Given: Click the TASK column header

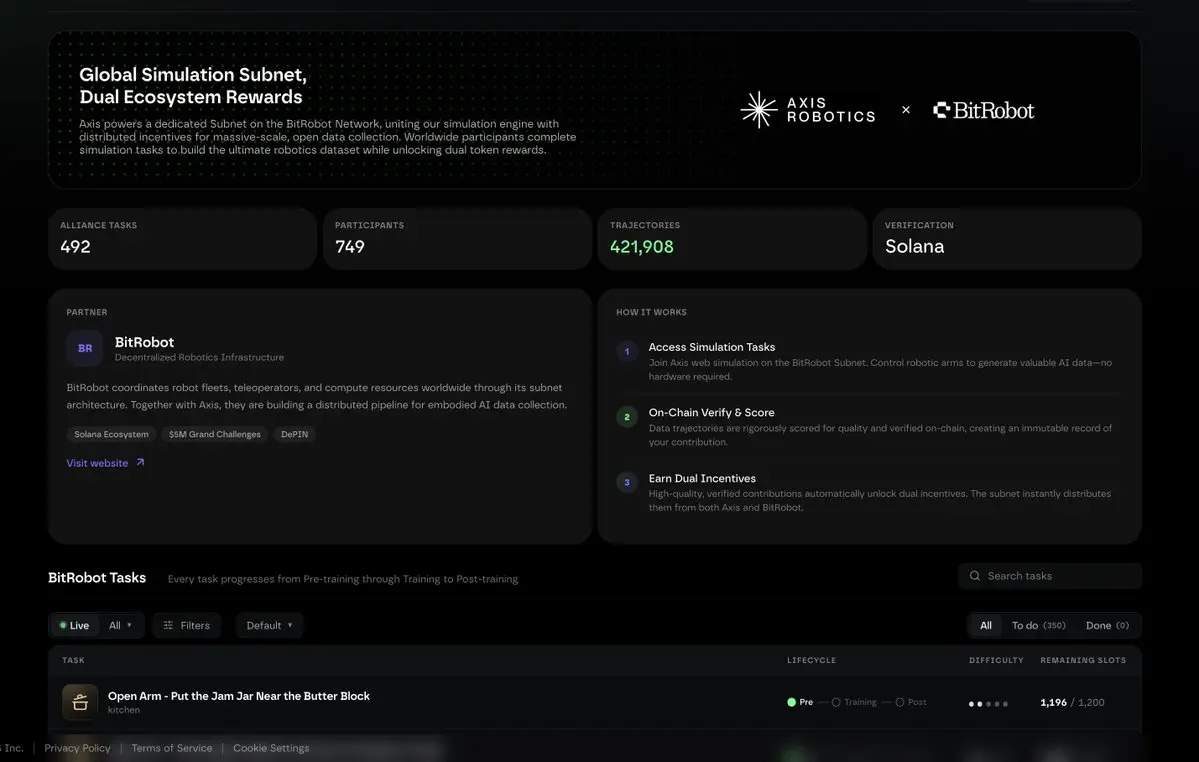Looking at the screenshot, I should [x=73, y=660].
